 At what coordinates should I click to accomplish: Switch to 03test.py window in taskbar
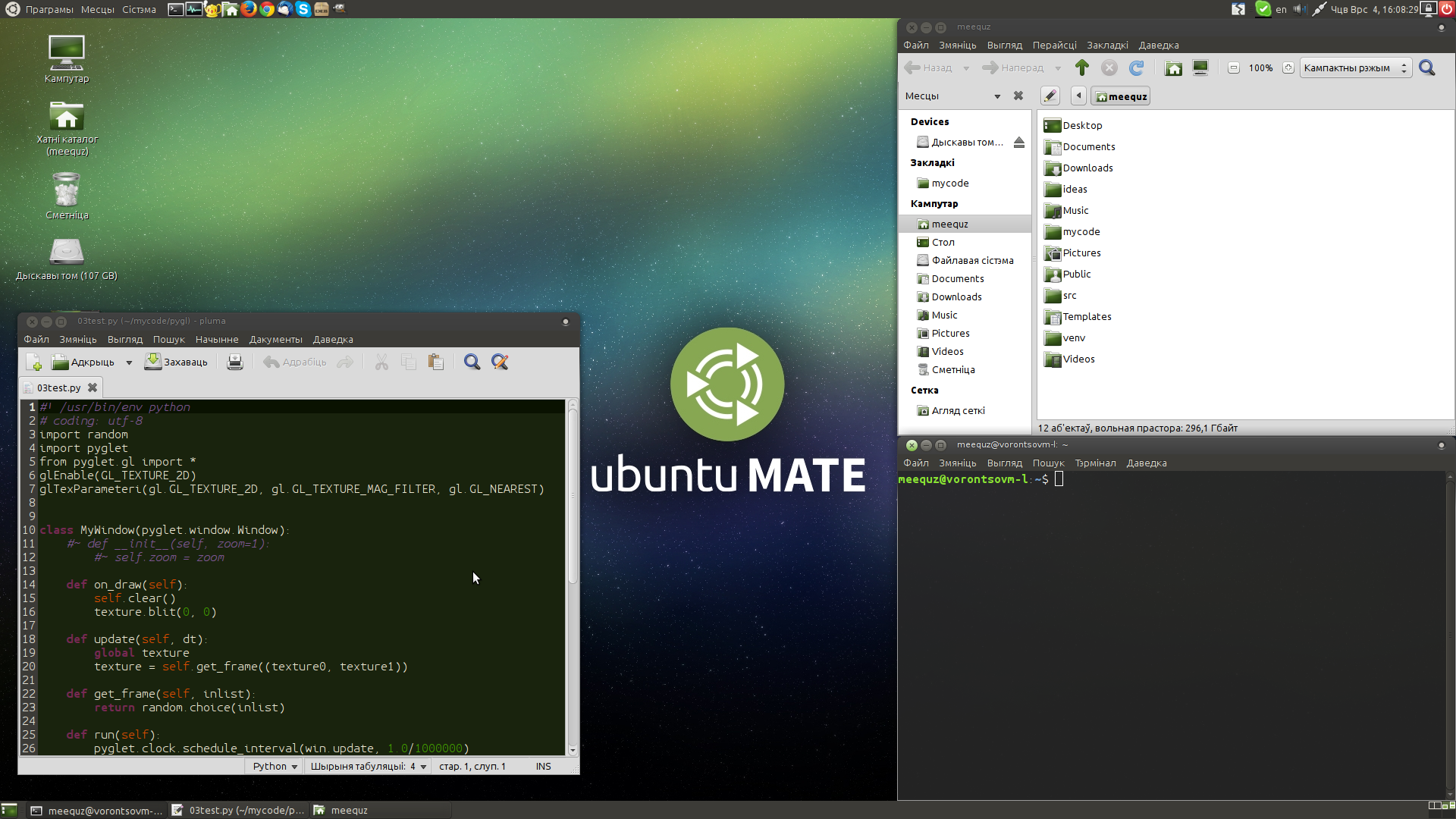[x=237, y=811]
